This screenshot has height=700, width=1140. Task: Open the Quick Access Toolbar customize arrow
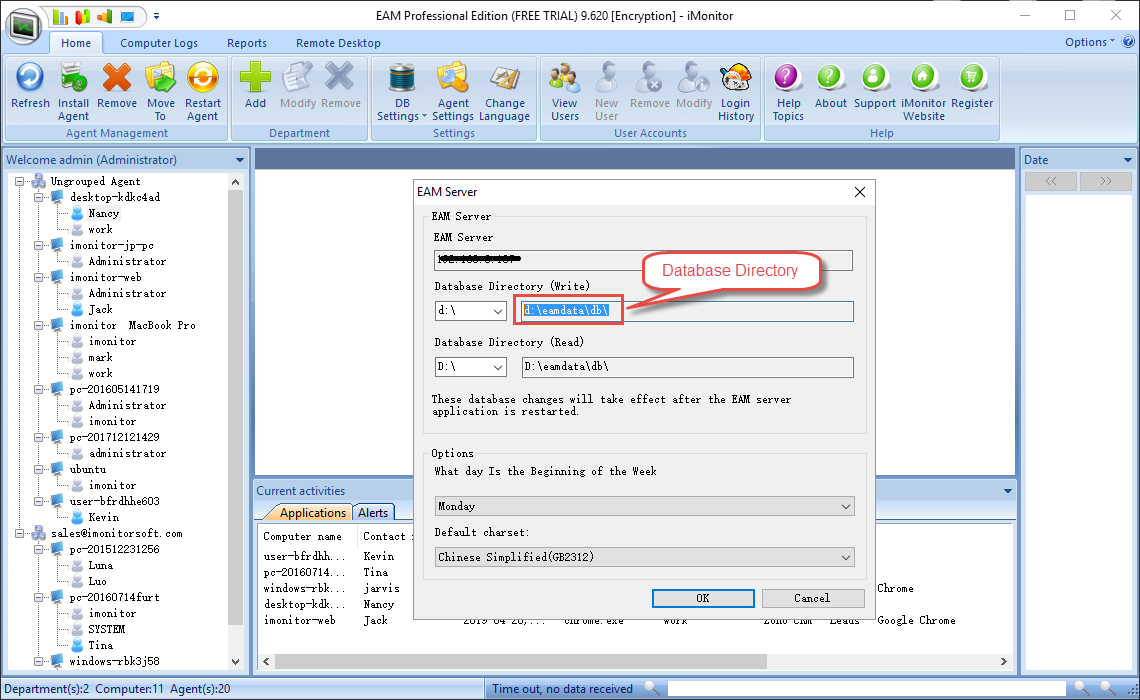coord(156,16)
